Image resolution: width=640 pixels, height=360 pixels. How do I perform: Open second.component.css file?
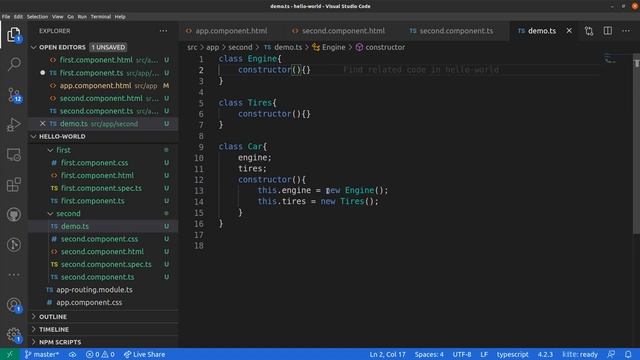click(104, 239)
